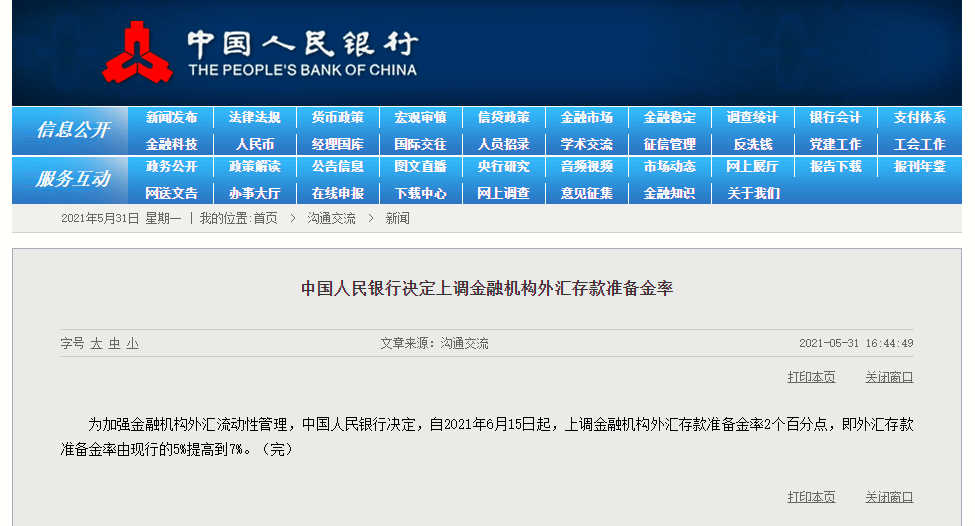975x526 pixels.
Task: Open the 新闻发布 menu item
Action: [171, 118]
